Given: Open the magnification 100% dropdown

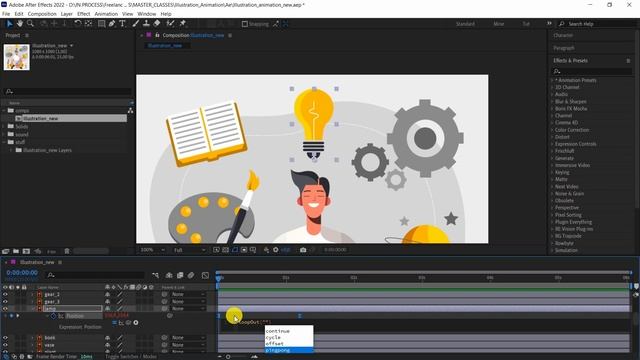Looking at the screenshot, I should click(153, 250).
